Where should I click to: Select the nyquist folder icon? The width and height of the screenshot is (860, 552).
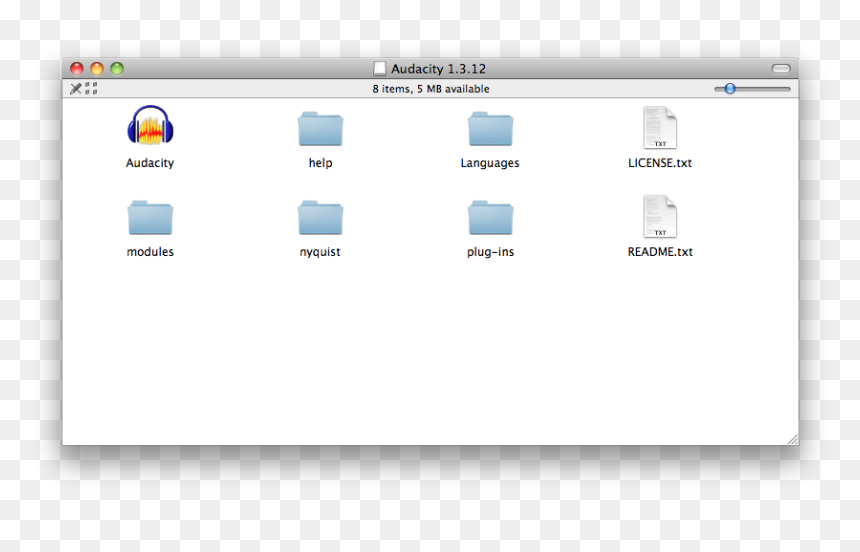coord(320,218)
